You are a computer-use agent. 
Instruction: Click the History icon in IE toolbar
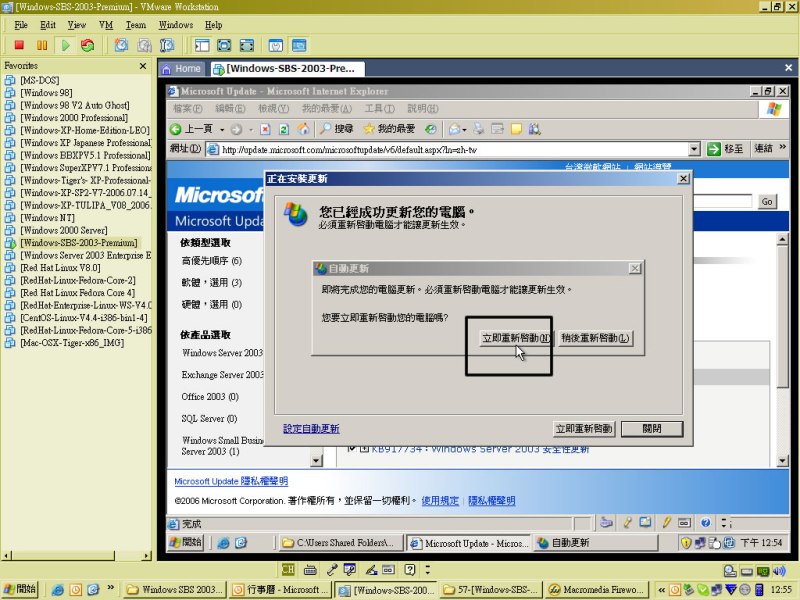click(x=431, y=129)
